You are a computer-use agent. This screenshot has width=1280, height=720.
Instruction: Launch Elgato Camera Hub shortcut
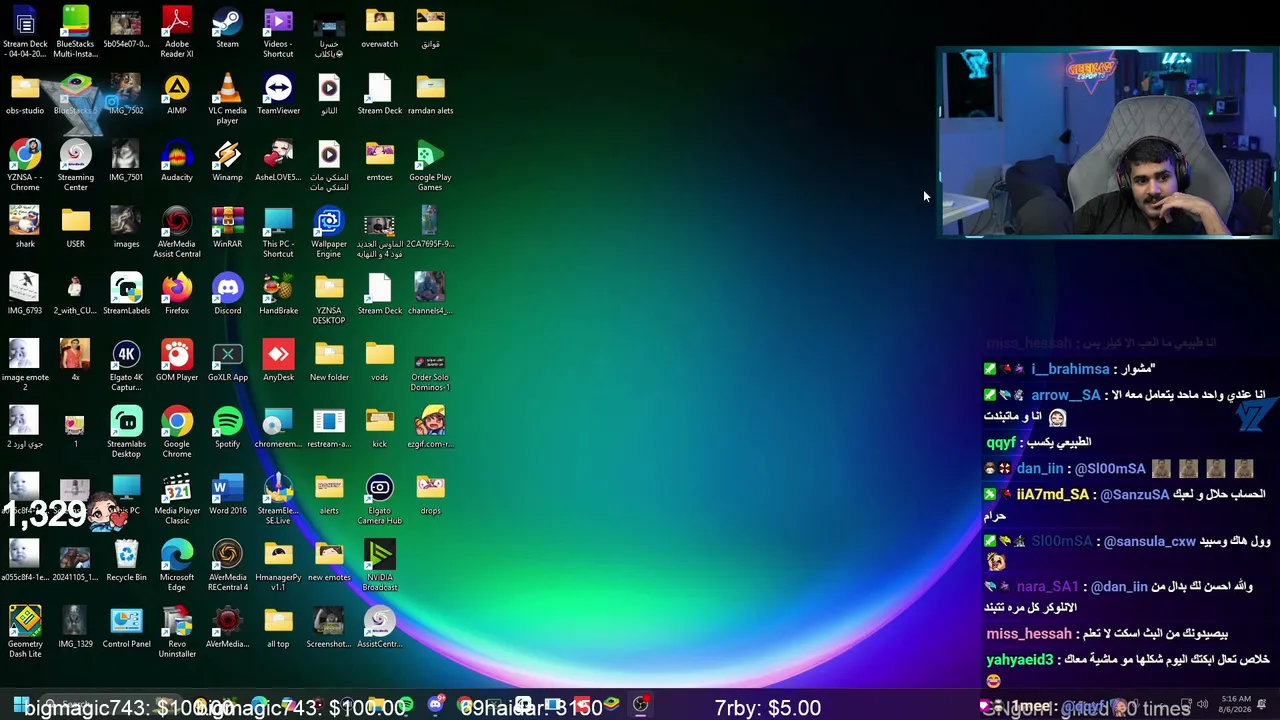coord(379,499)
